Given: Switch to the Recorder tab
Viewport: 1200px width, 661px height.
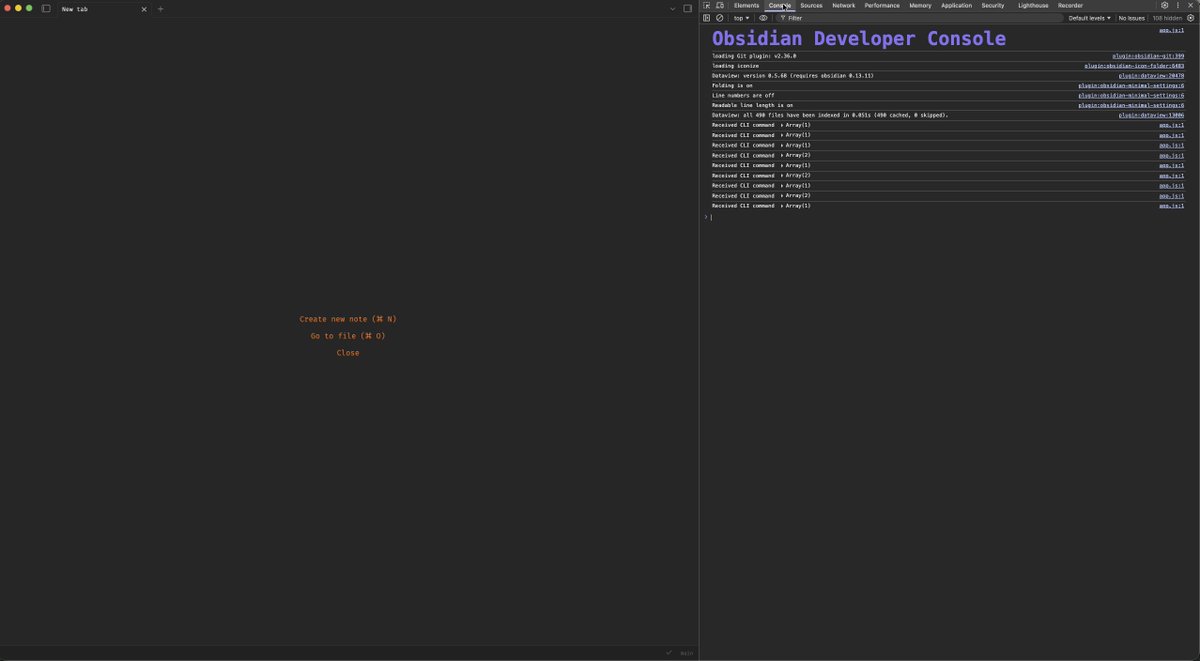Looking at the screenshot, I should coord(1070,5).
